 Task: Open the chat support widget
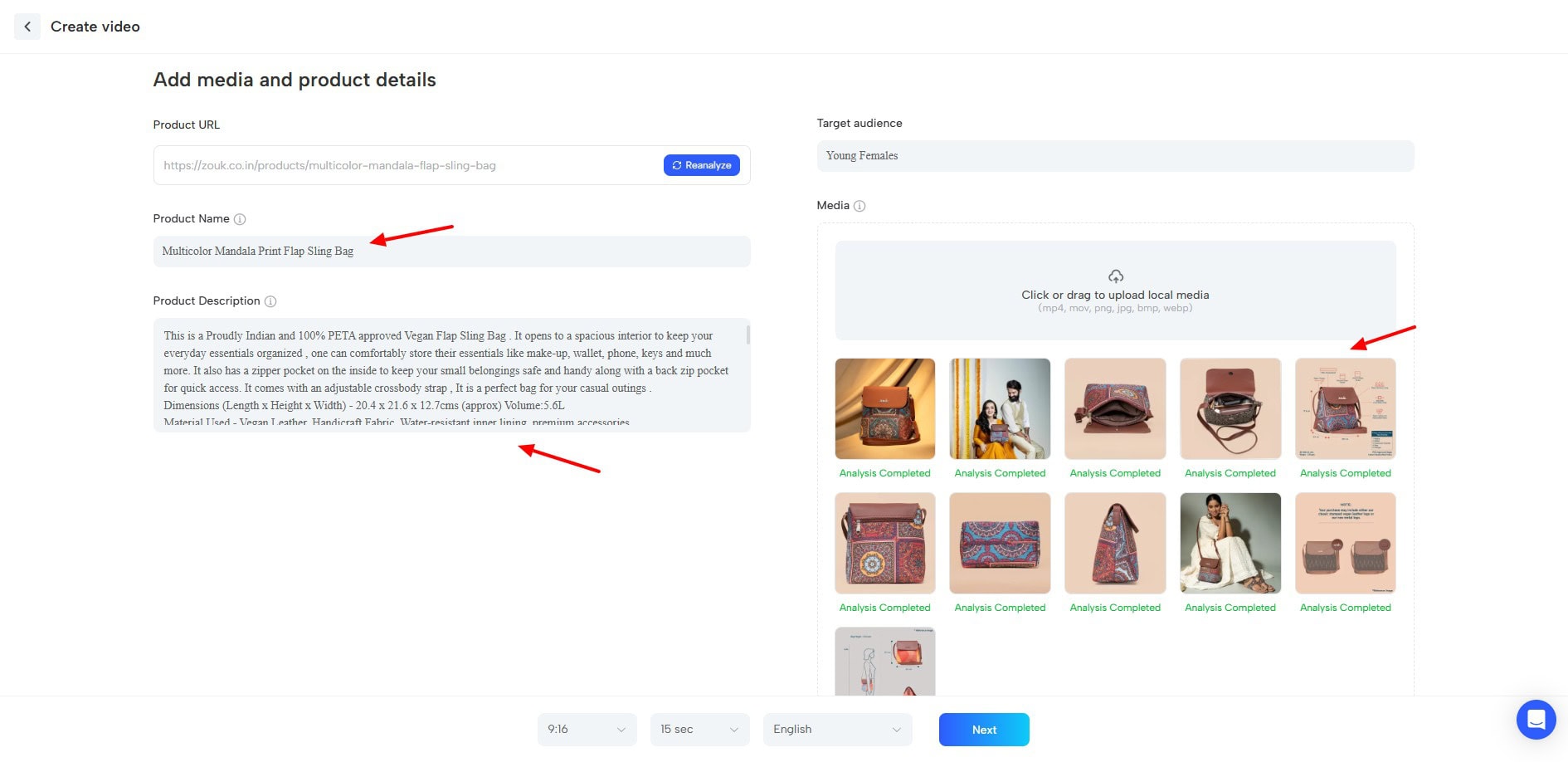(x=1536, y=719)
